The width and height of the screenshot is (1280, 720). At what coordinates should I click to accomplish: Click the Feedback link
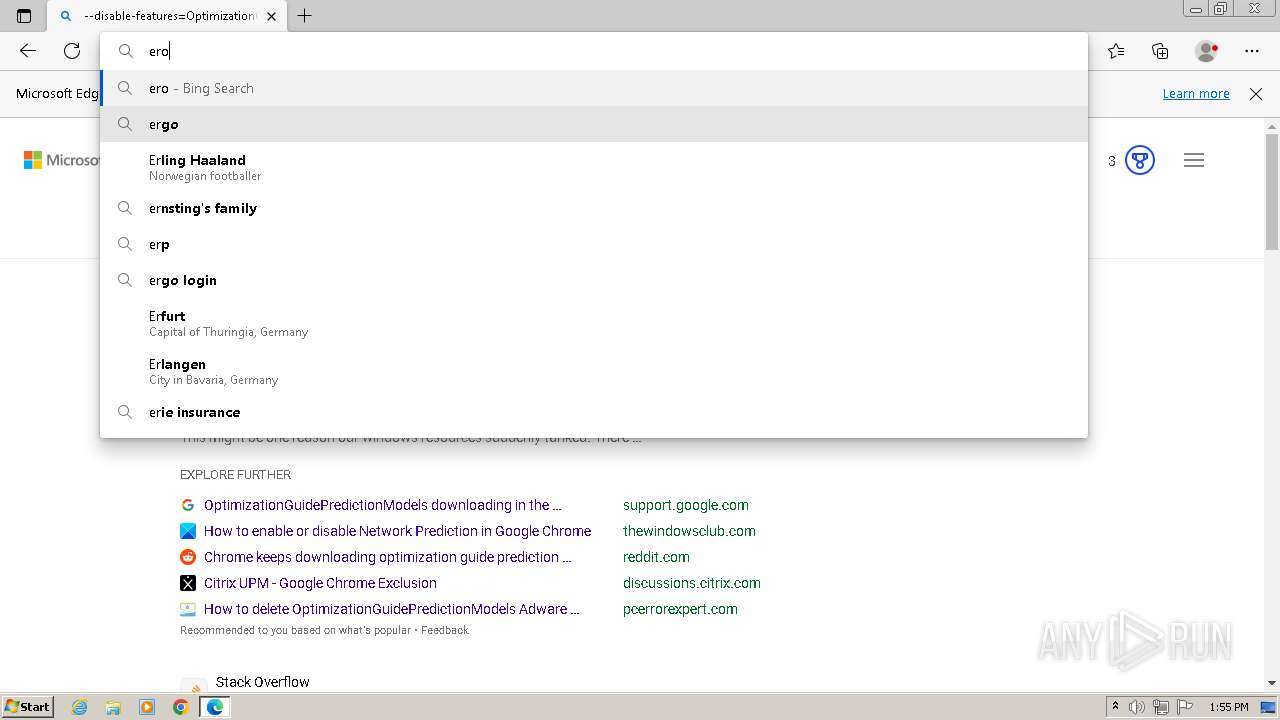(445, 630)
